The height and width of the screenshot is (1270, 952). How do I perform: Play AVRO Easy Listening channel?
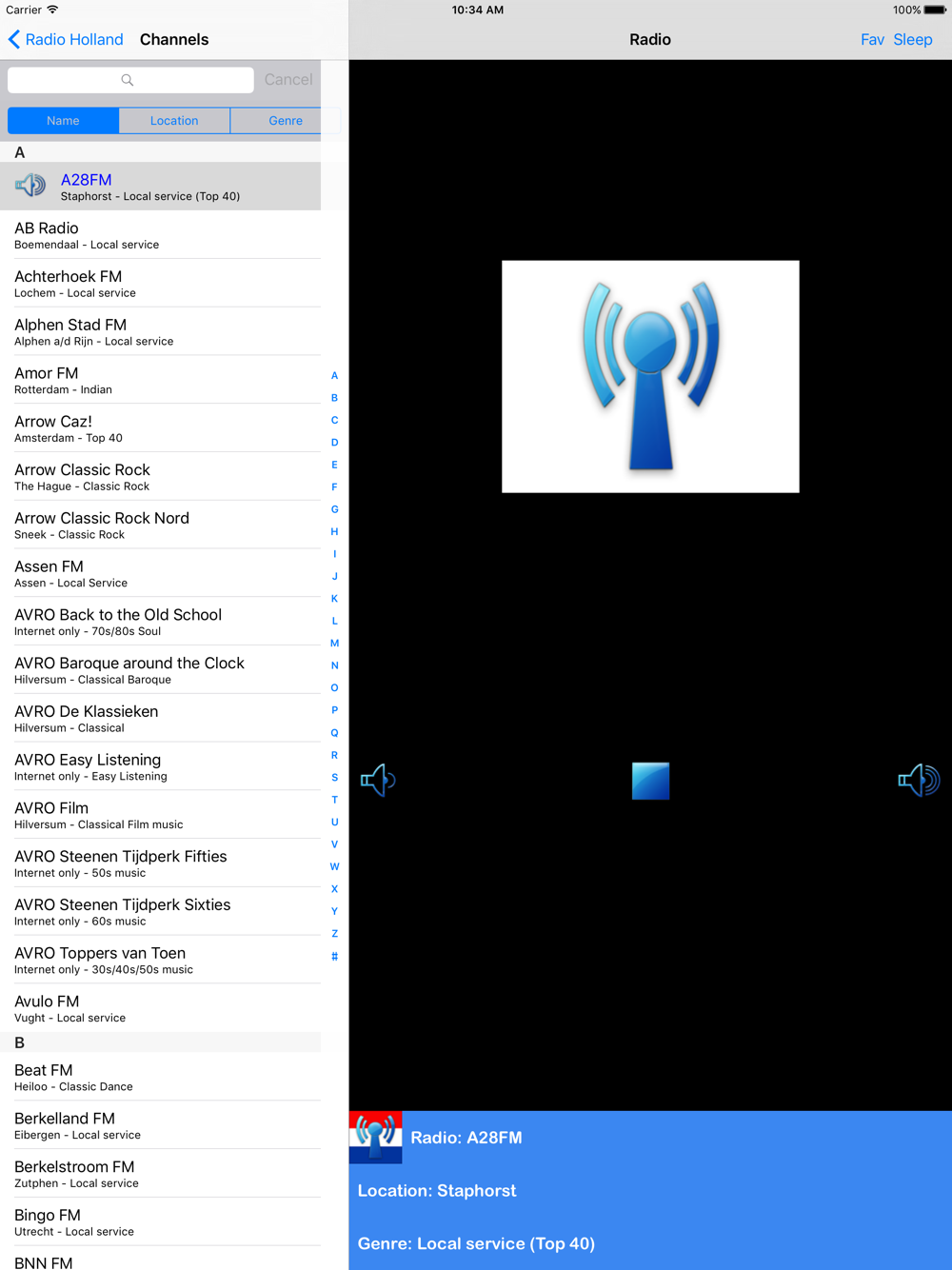[x=160, y=766]
